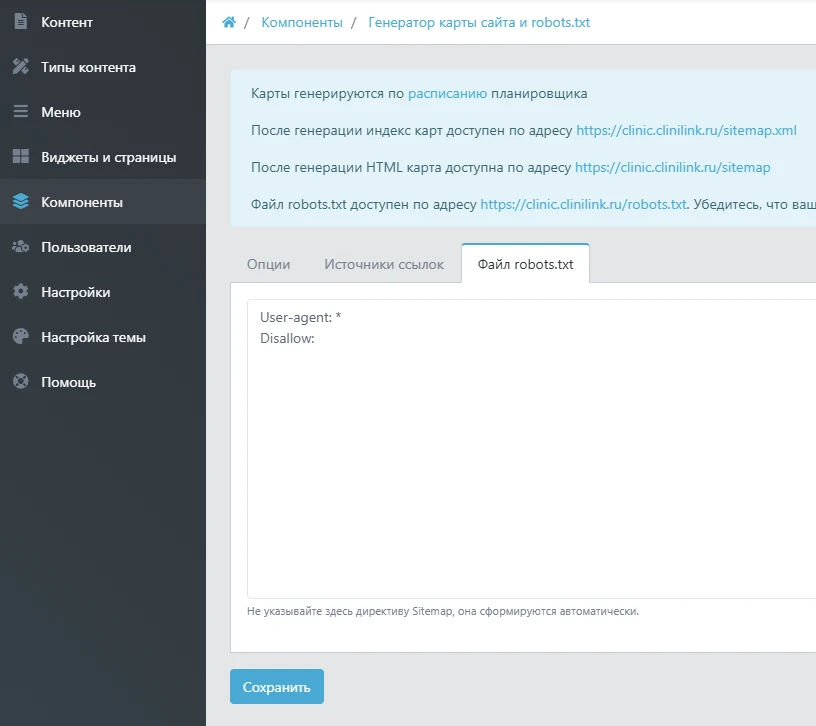The height and width of the screenshot is (726, 816).
Task: Open the расписанию scheduler link
Action: (x=447, y=94)
